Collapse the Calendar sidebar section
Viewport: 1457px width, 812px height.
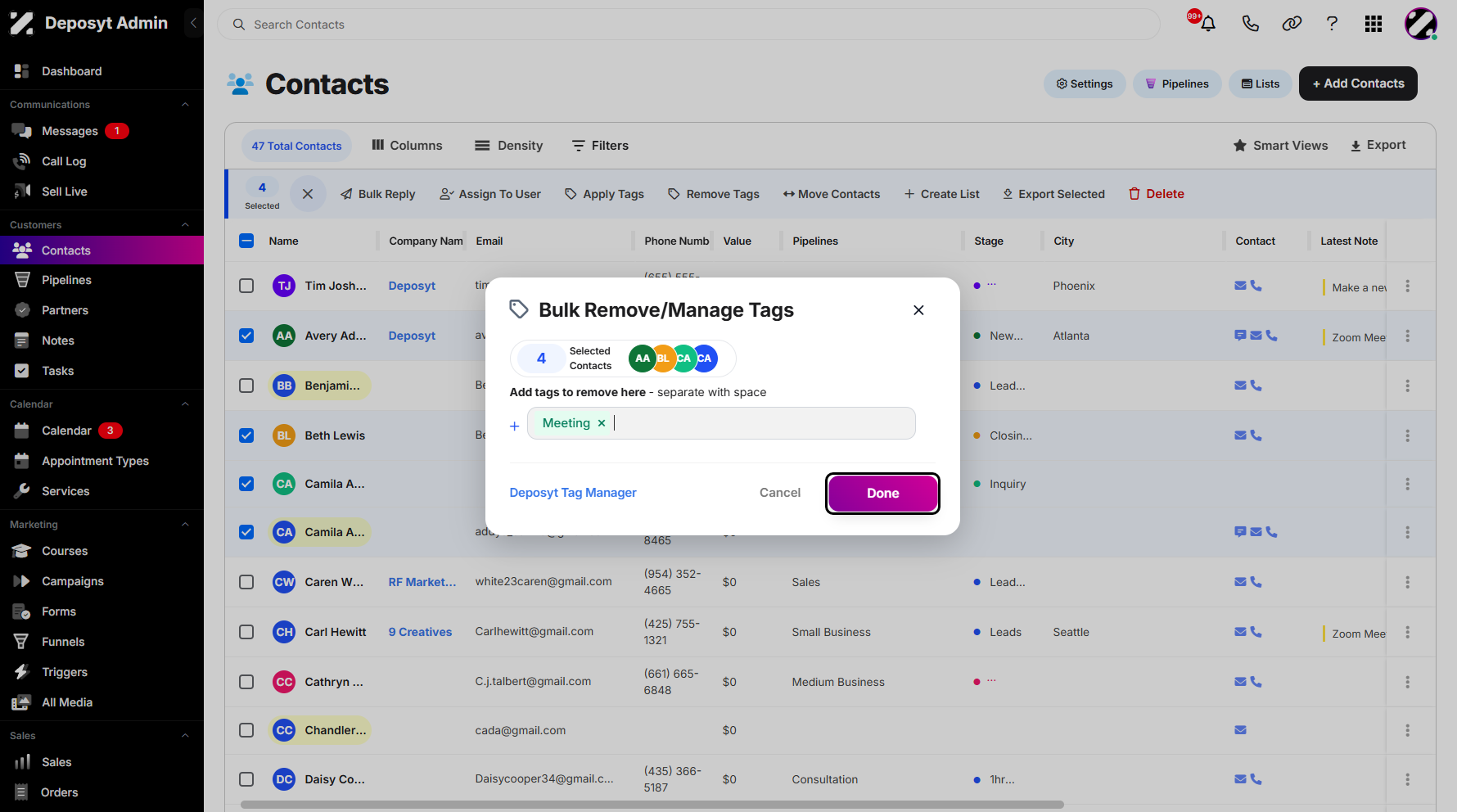pyautogui.click(x=185, y=404)
